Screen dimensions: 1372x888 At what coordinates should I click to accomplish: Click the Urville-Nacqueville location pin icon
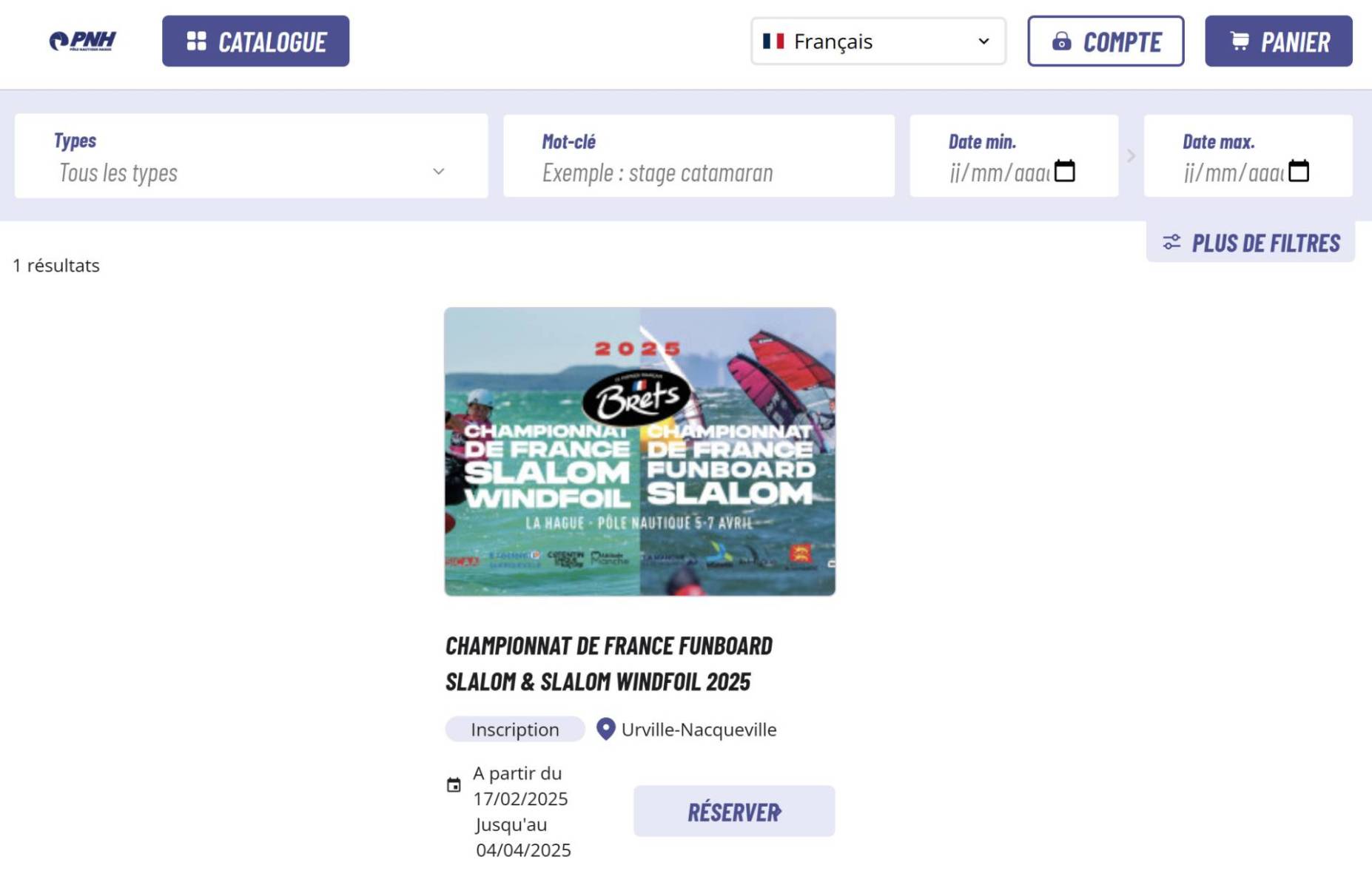(605, 730)
